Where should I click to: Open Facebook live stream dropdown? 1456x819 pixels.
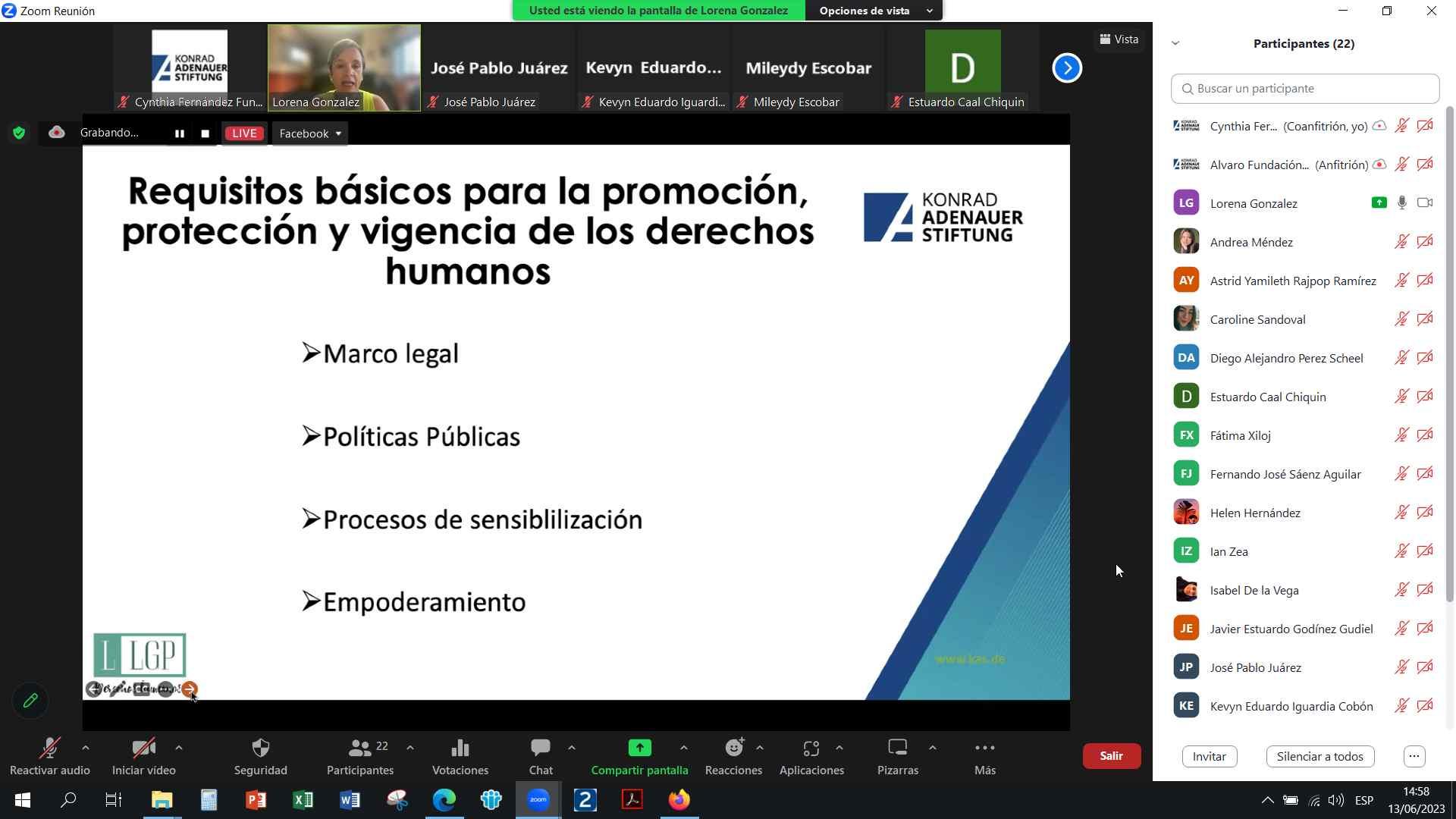click(x=310, y=133)
